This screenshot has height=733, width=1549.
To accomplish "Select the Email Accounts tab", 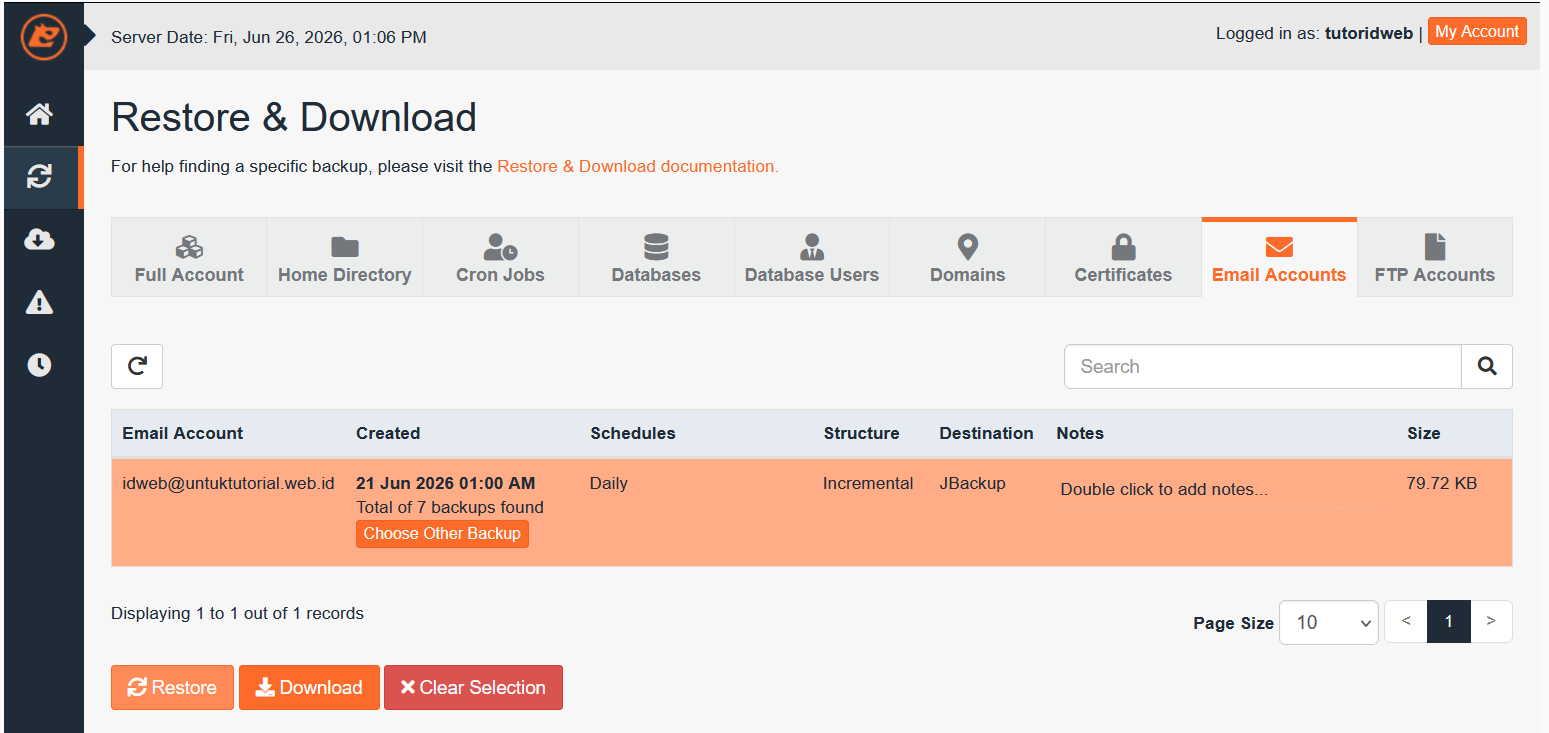I will pyautogui.click(x=1279, y=258).
